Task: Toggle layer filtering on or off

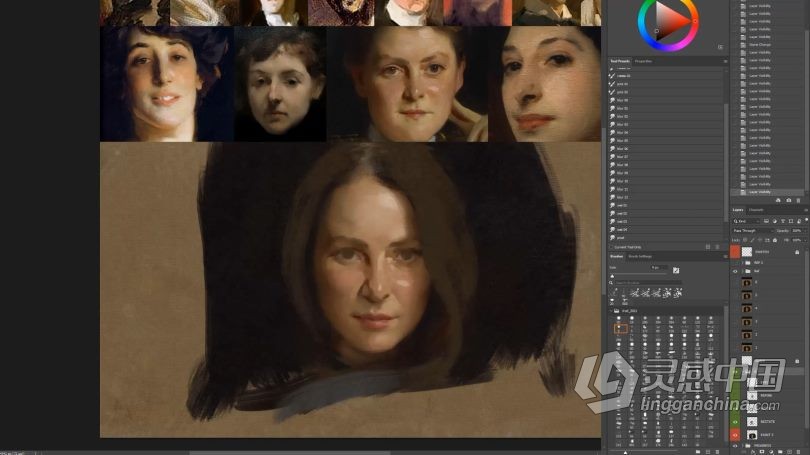Action: 806,219
